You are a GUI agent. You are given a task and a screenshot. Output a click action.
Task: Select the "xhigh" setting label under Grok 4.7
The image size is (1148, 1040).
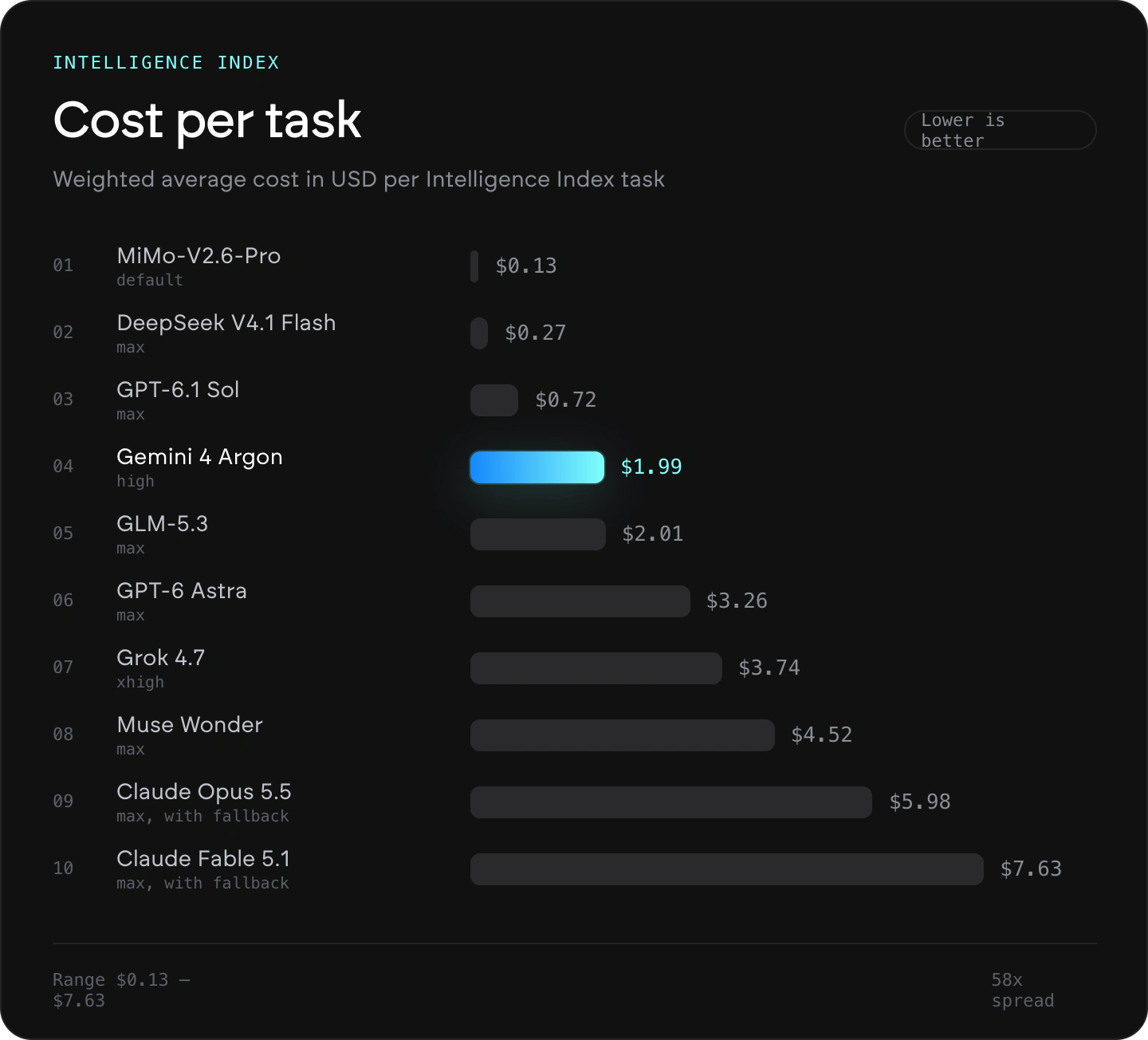coord(140,682)
